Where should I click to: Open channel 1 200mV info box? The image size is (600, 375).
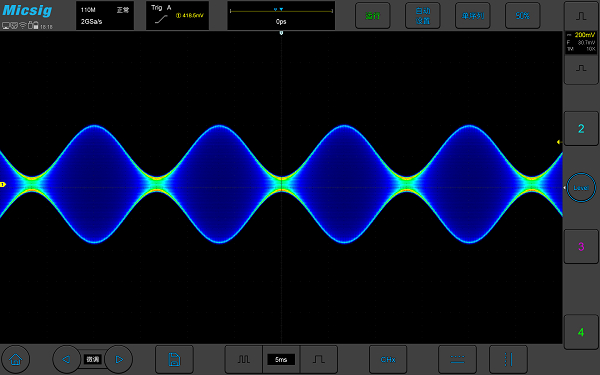coord(581,42)
